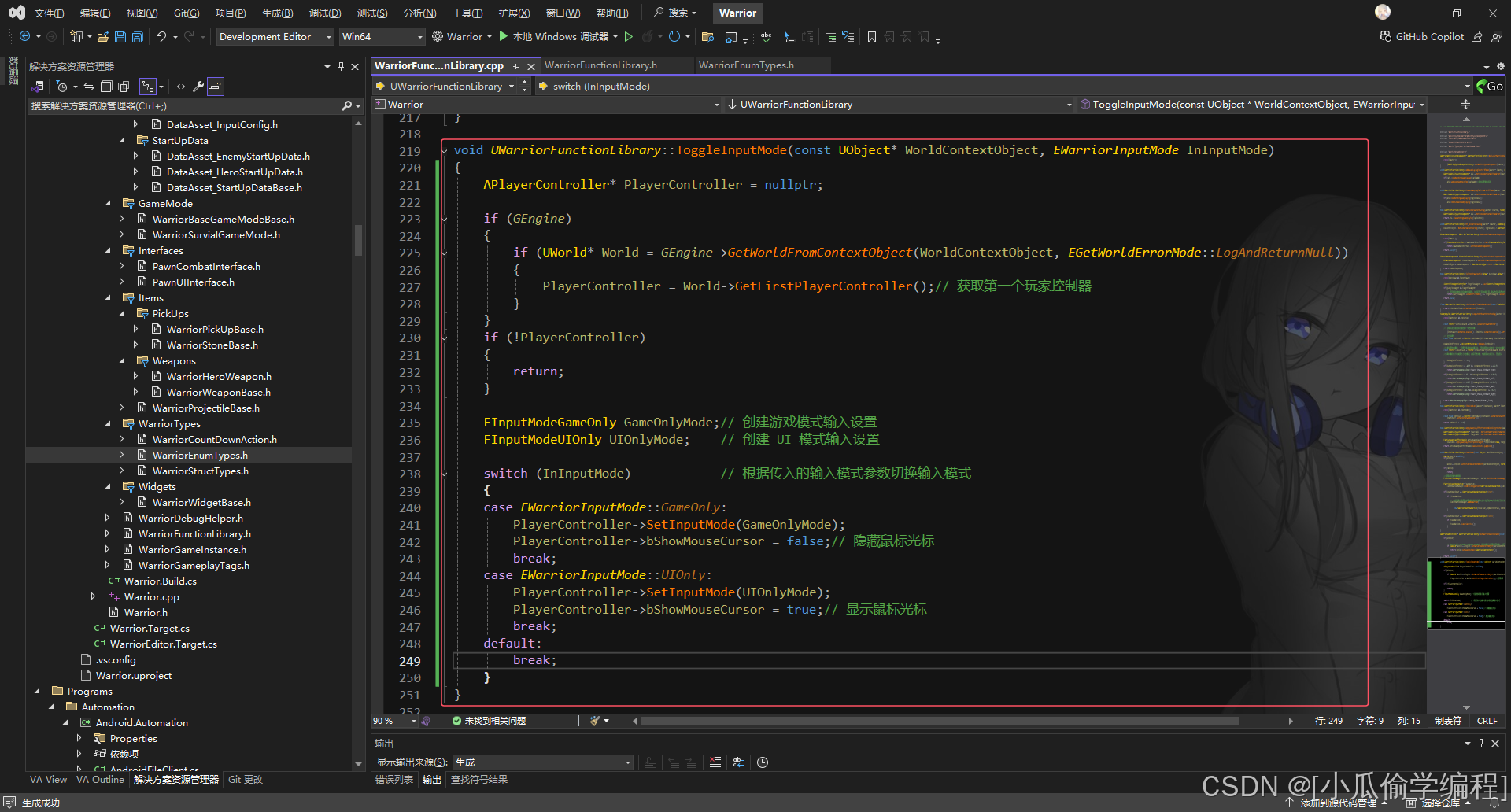Viewport: 1511px width, 812px height.
Task: Toggle Preview Selected Items in Solution Explorer
Action: (216, 87)
